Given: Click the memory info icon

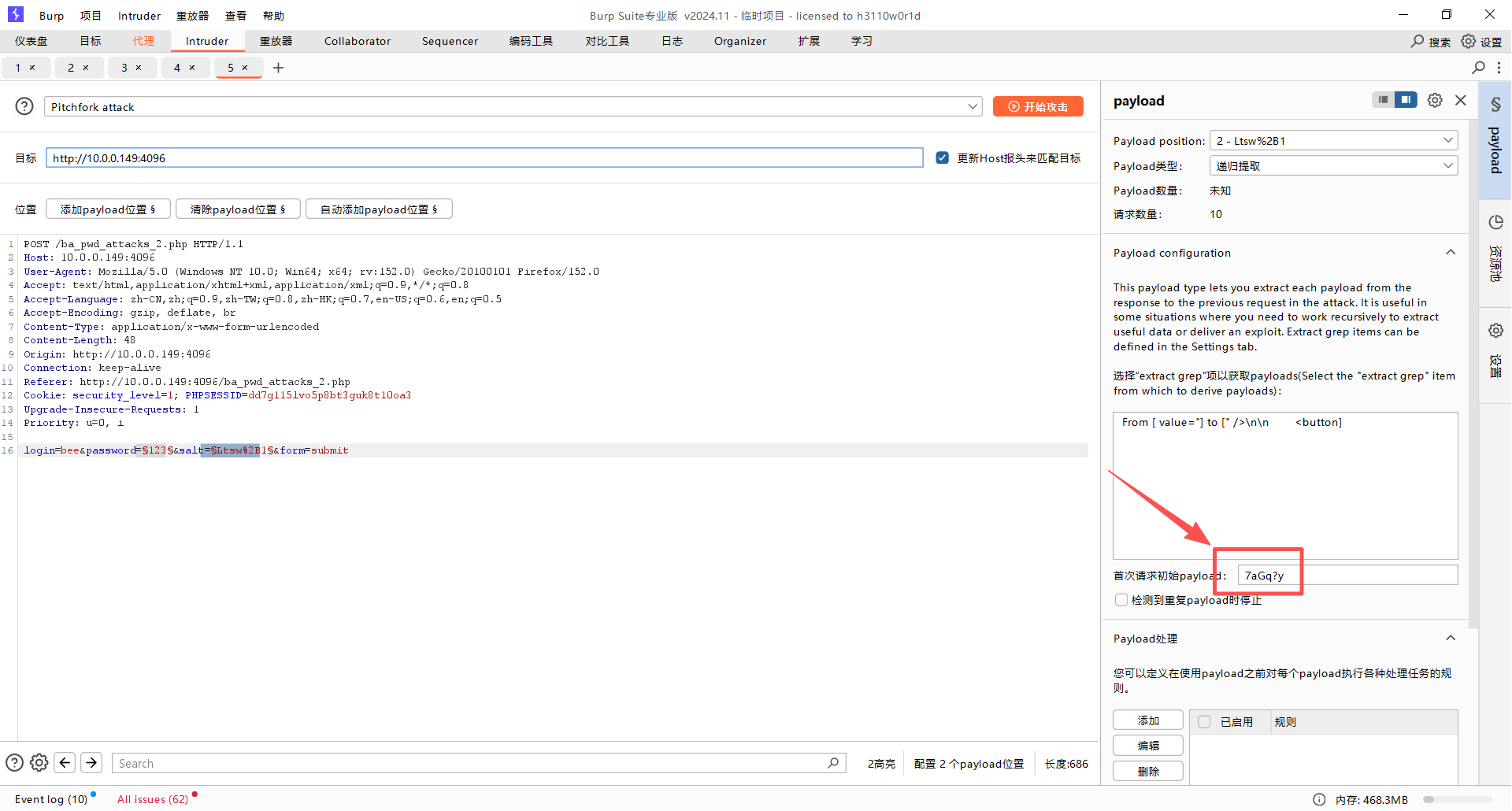Looking at the screenshot, I should click(1319, 799).
